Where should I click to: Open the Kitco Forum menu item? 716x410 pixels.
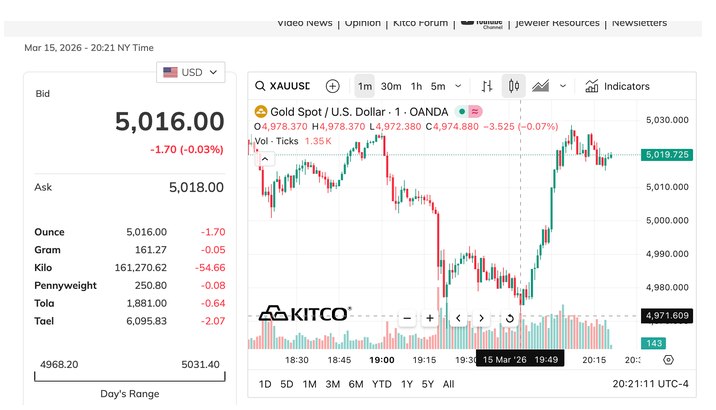pyautogui.click(x=418, y=22)
